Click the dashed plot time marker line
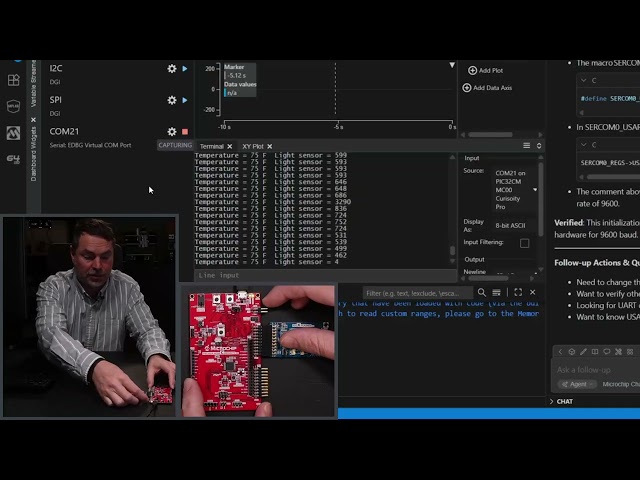The image size is (640, 480). click(336, 89)
